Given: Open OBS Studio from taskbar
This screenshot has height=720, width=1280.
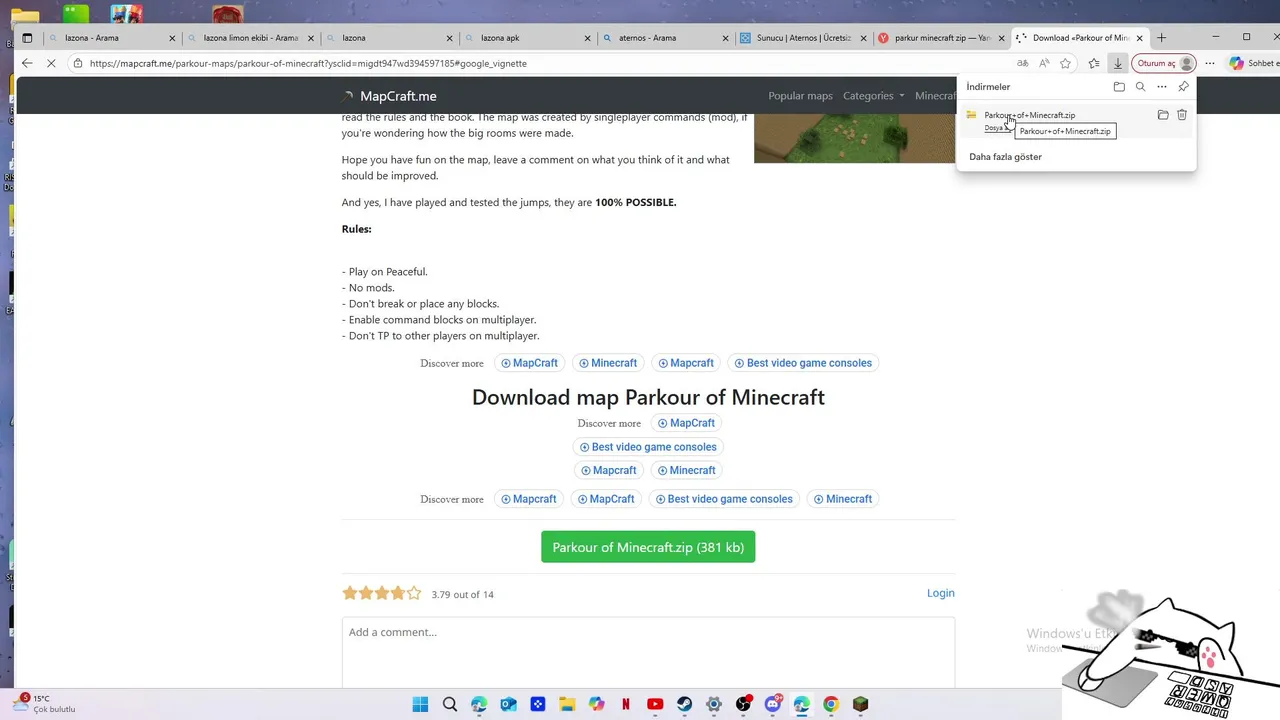Looking at the screenshot, I should 743,704.
